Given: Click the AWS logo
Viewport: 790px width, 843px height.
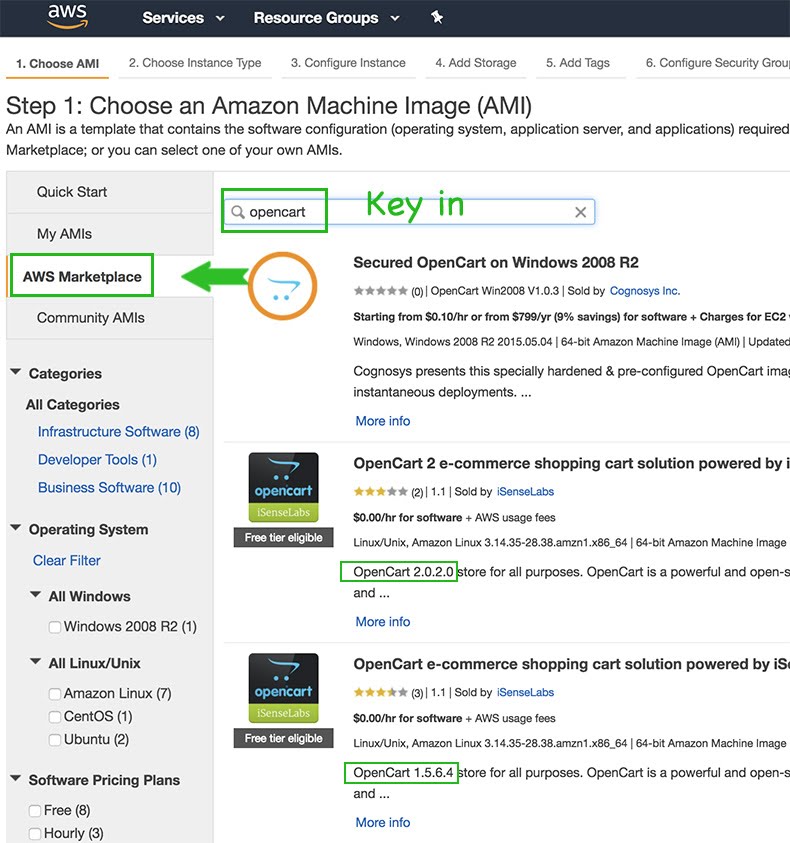Looking at the screenshot, I should pos(67,15).
